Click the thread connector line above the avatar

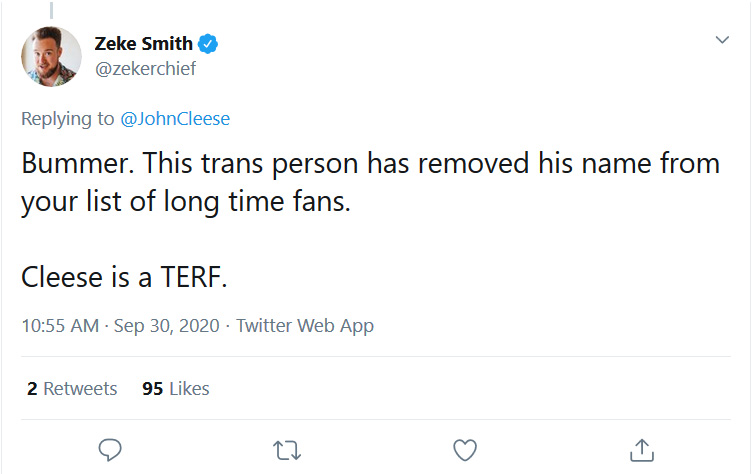(x=51, y=10)
